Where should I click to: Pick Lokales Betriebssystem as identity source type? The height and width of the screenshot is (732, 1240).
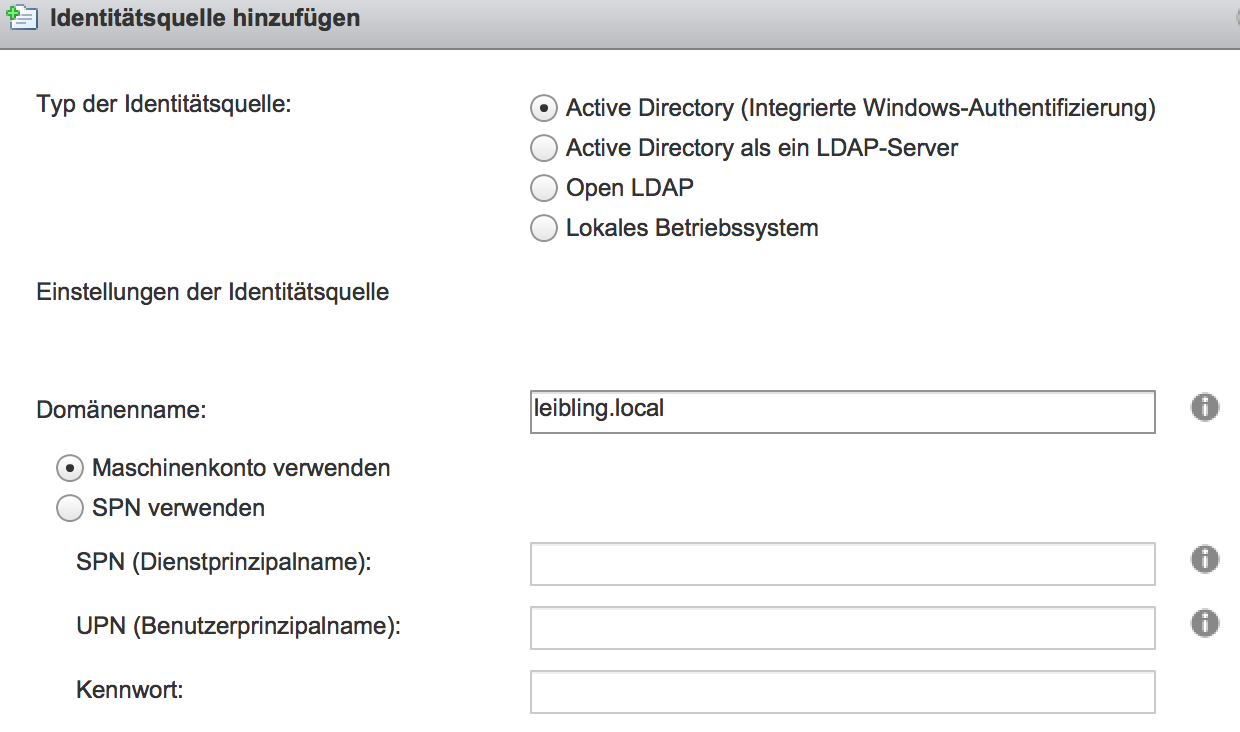click(x=543, y=228)
